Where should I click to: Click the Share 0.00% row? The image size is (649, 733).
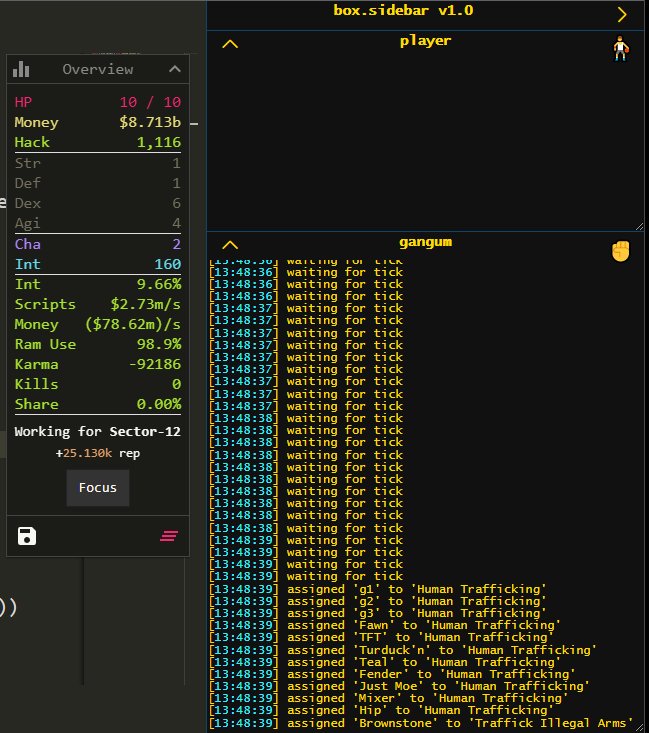pyautogui.click(x=98, y=404)
